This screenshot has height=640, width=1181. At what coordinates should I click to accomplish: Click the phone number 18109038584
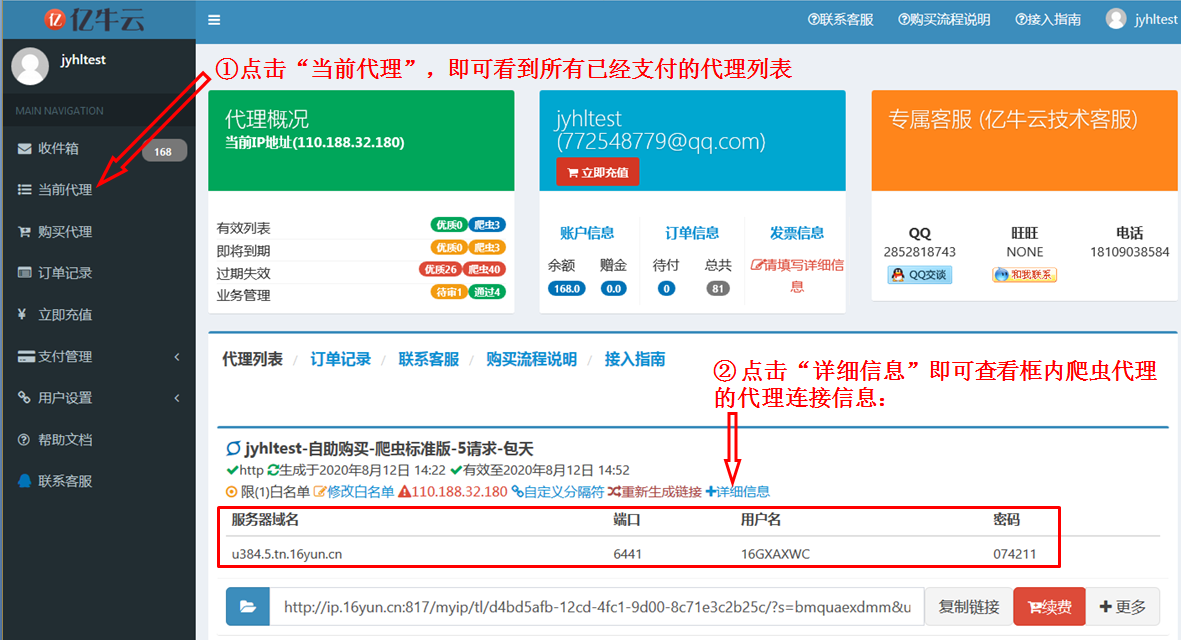click(x=1129, y=252)
